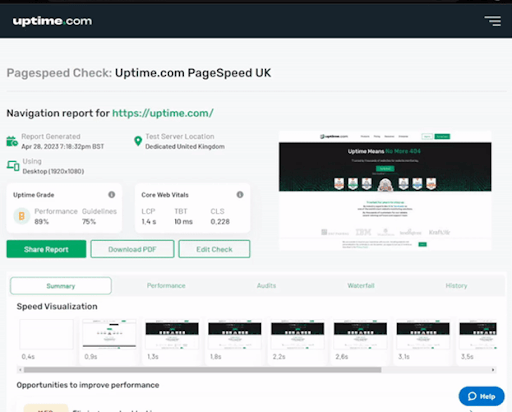The width and height of the screenshot is (512, 412).
Task: Click the LCP value 1.4 s
Action: pyautogui.click(x=149, y=222)
